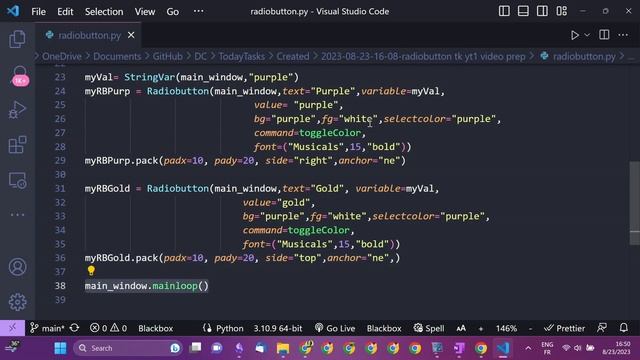Close the radiobutton.py tab

click(x=131, y=35)
